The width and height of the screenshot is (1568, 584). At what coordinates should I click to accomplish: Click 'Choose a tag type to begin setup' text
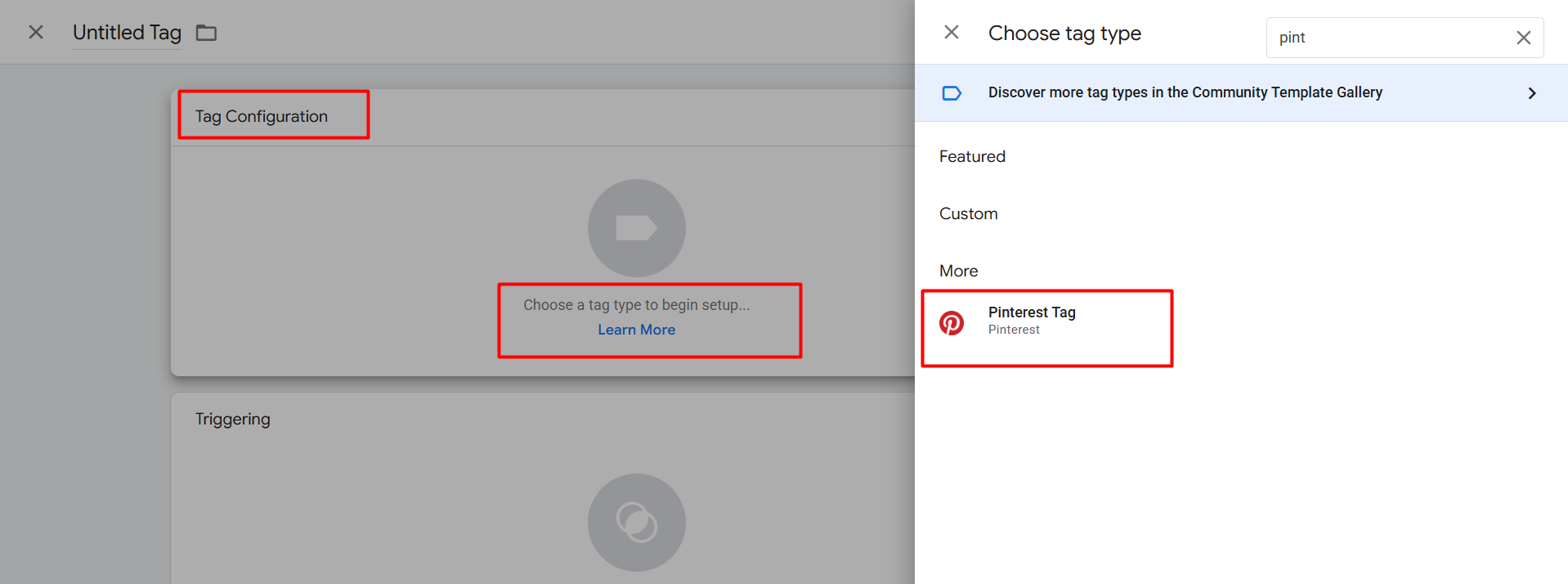point(636,305)
